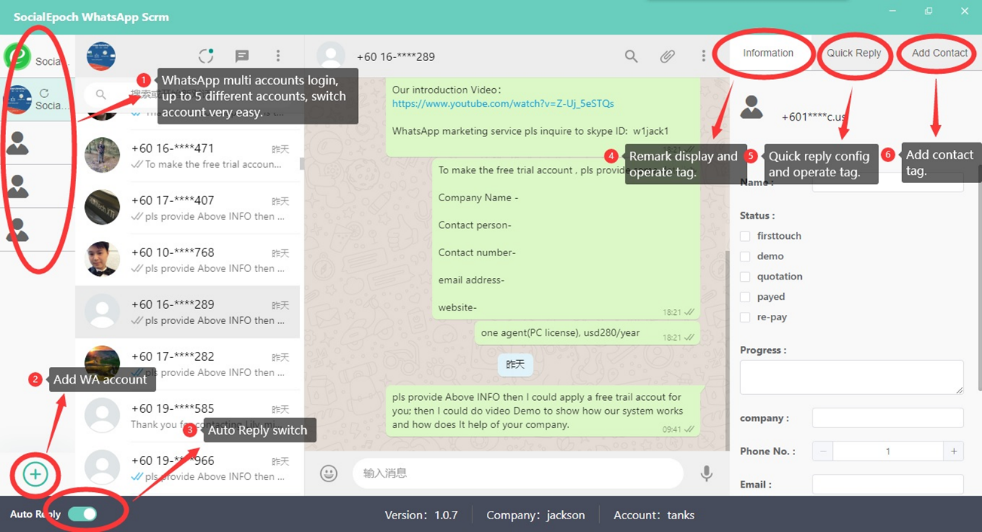Click avatar of +60 17-****407 contact
Screen dimensions: 982x532
(102, 207)
